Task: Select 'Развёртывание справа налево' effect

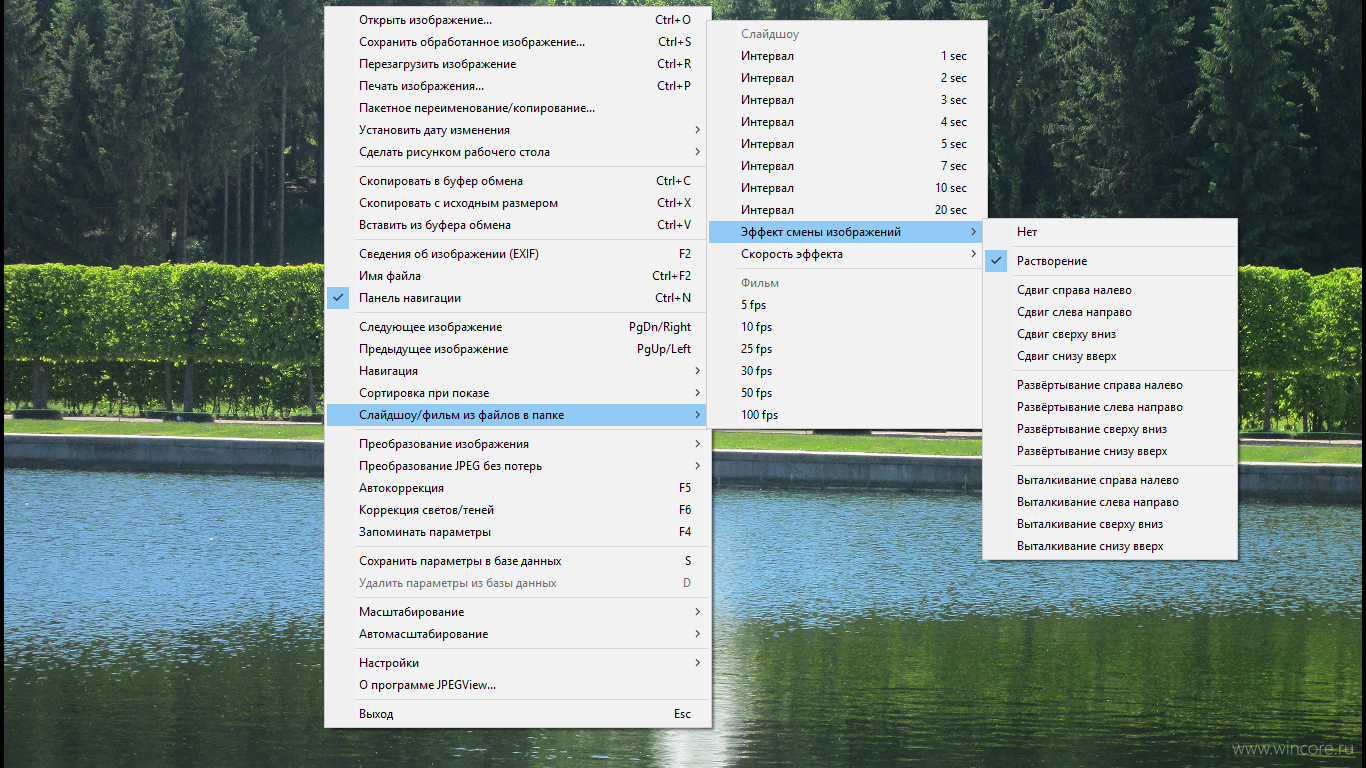Action: pyautogui.click(x=1110, y=385)
